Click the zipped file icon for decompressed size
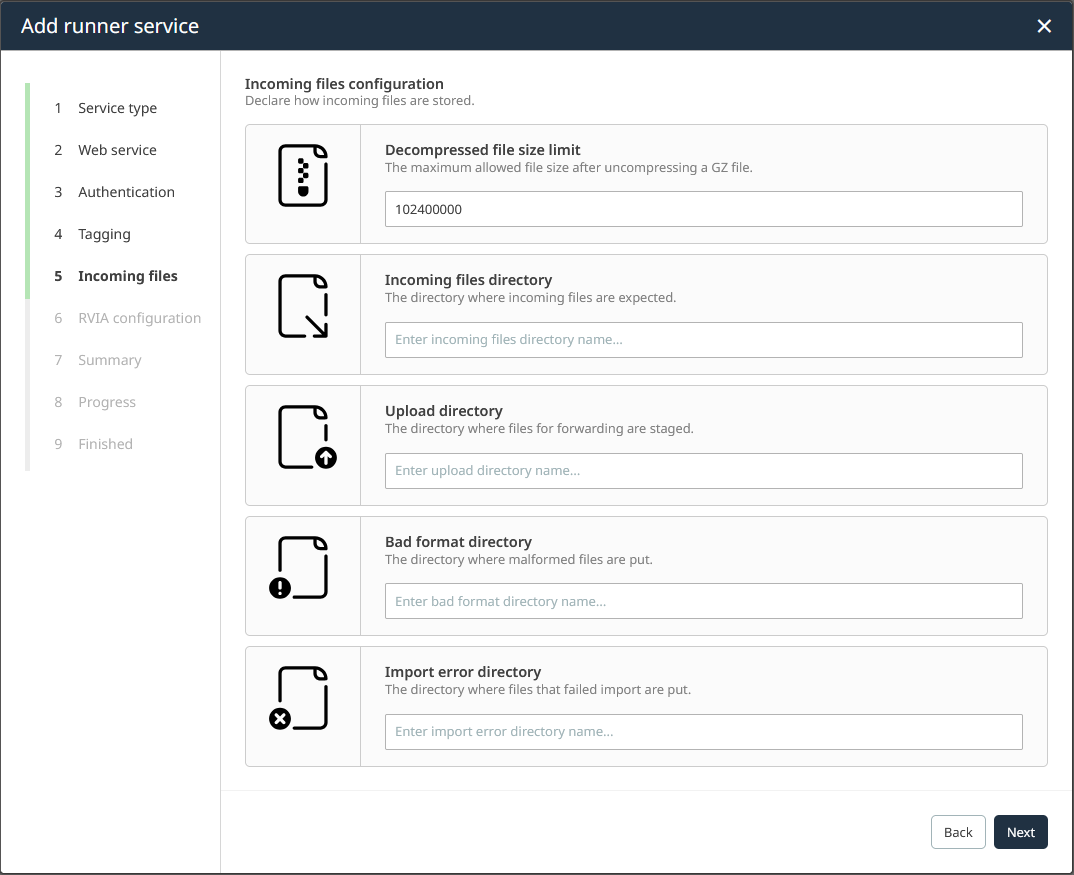Screen dimensions: 1074x875 click(x=303, y=176)
